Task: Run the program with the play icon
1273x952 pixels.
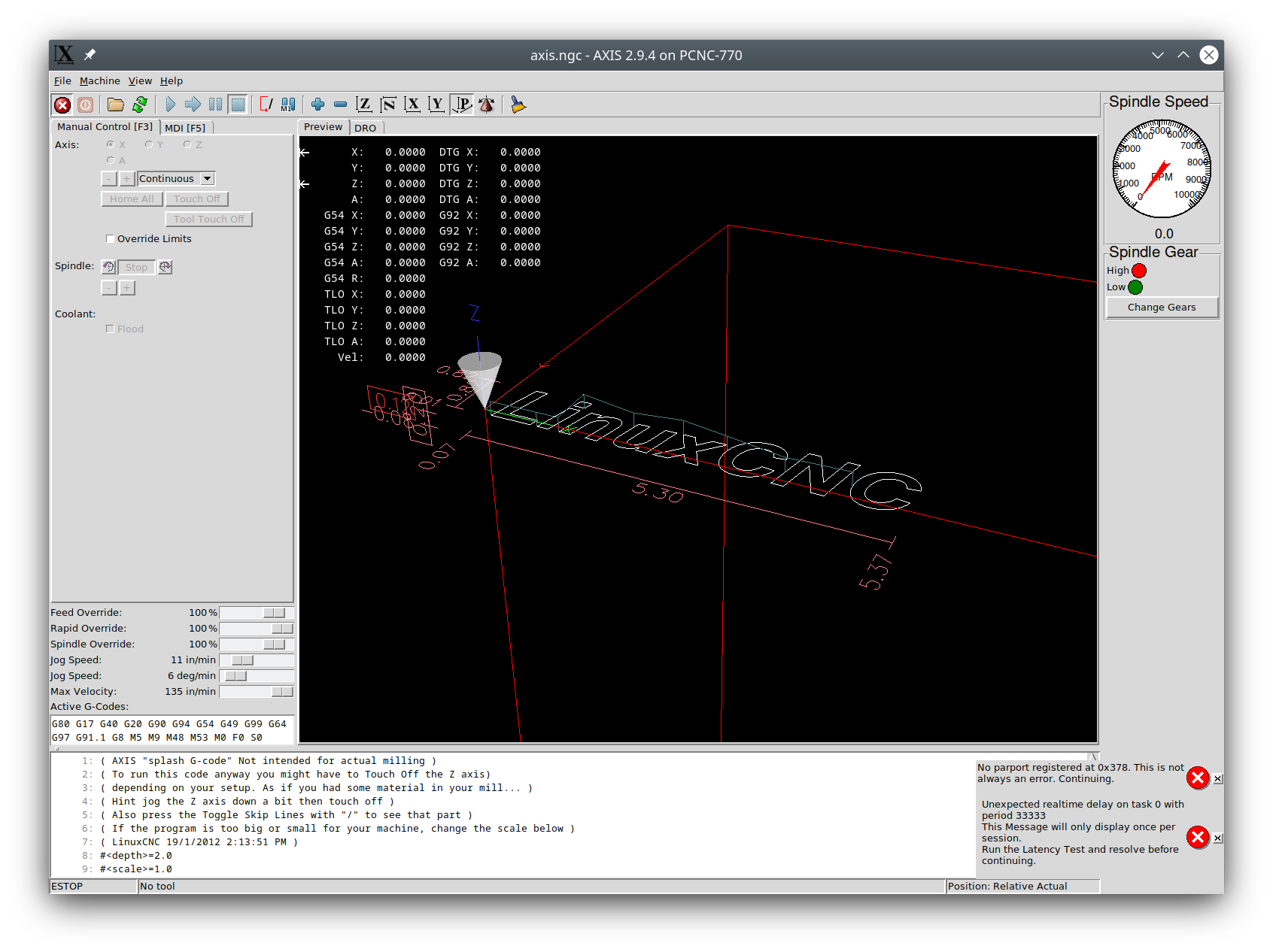Action: tap(171, 105)
